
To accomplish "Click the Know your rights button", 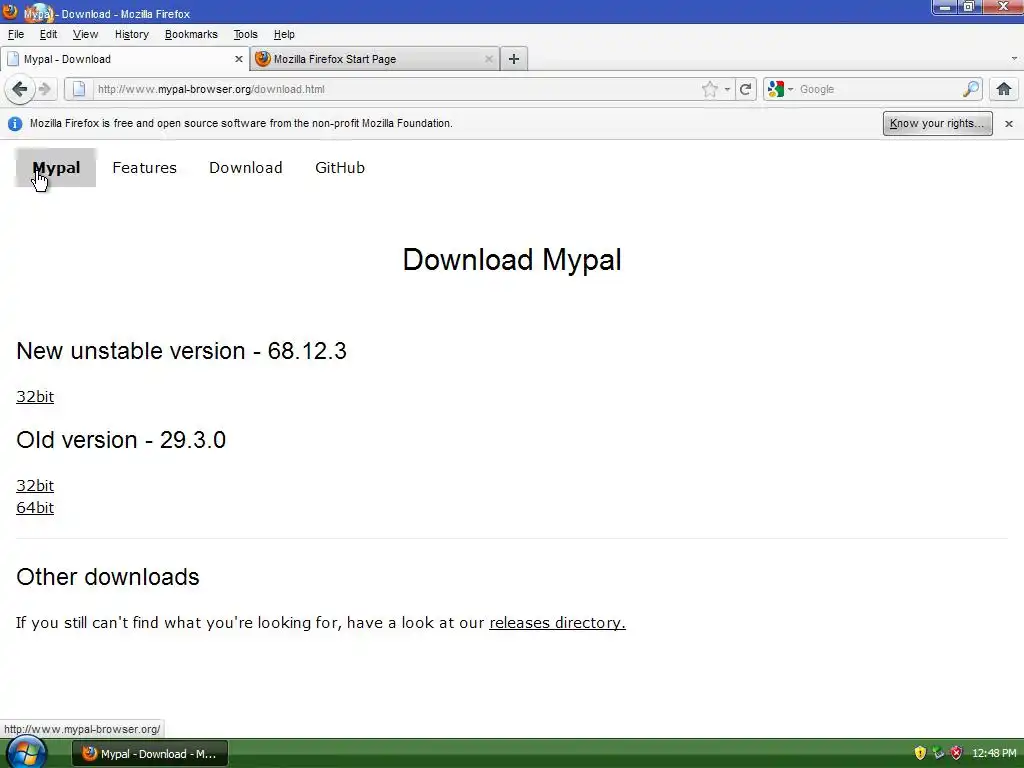I will coord(937,123).
